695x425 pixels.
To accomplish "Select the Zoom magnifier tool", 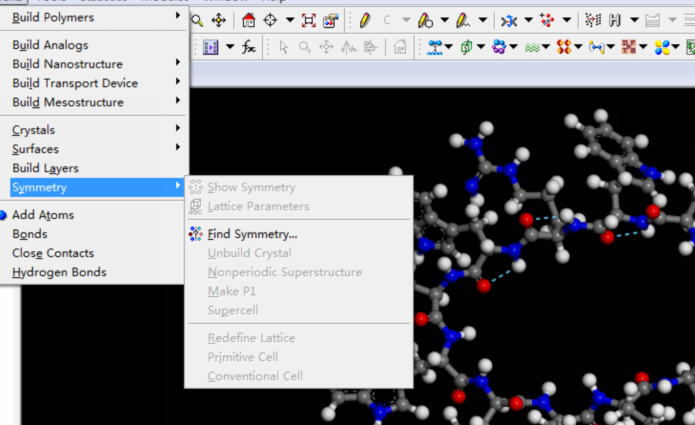I will [x=197, y=20].
